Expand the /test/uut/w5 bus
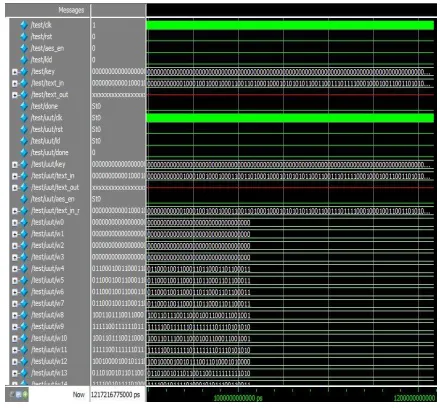 (15, 281)
